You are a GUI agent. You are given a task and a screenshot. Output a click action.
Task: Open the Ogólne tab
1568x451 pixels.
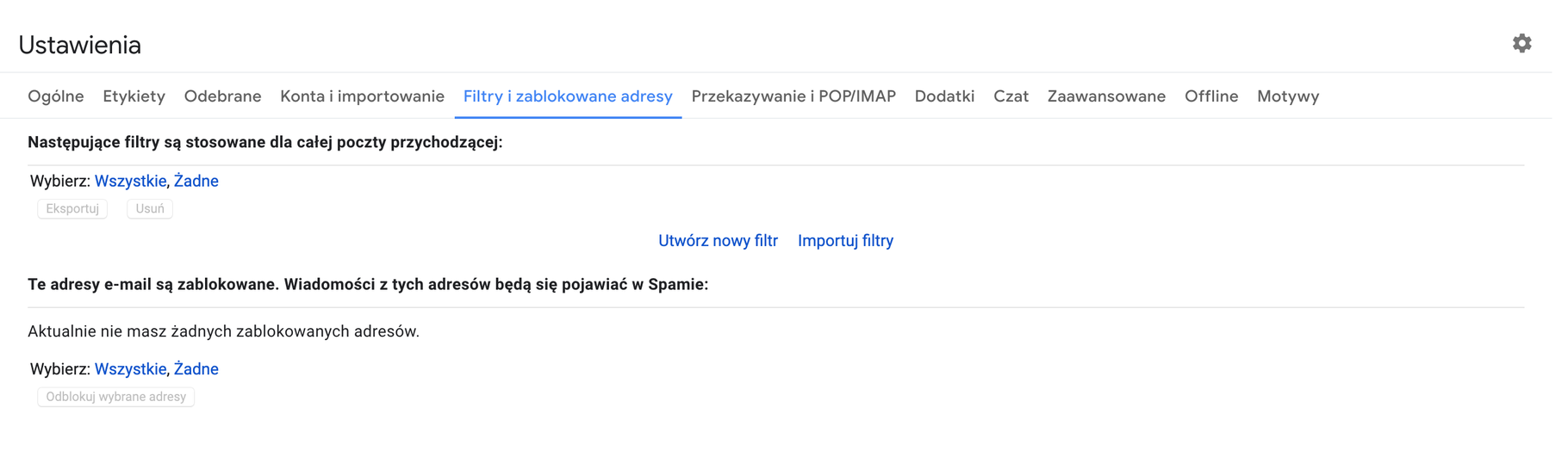56,96
